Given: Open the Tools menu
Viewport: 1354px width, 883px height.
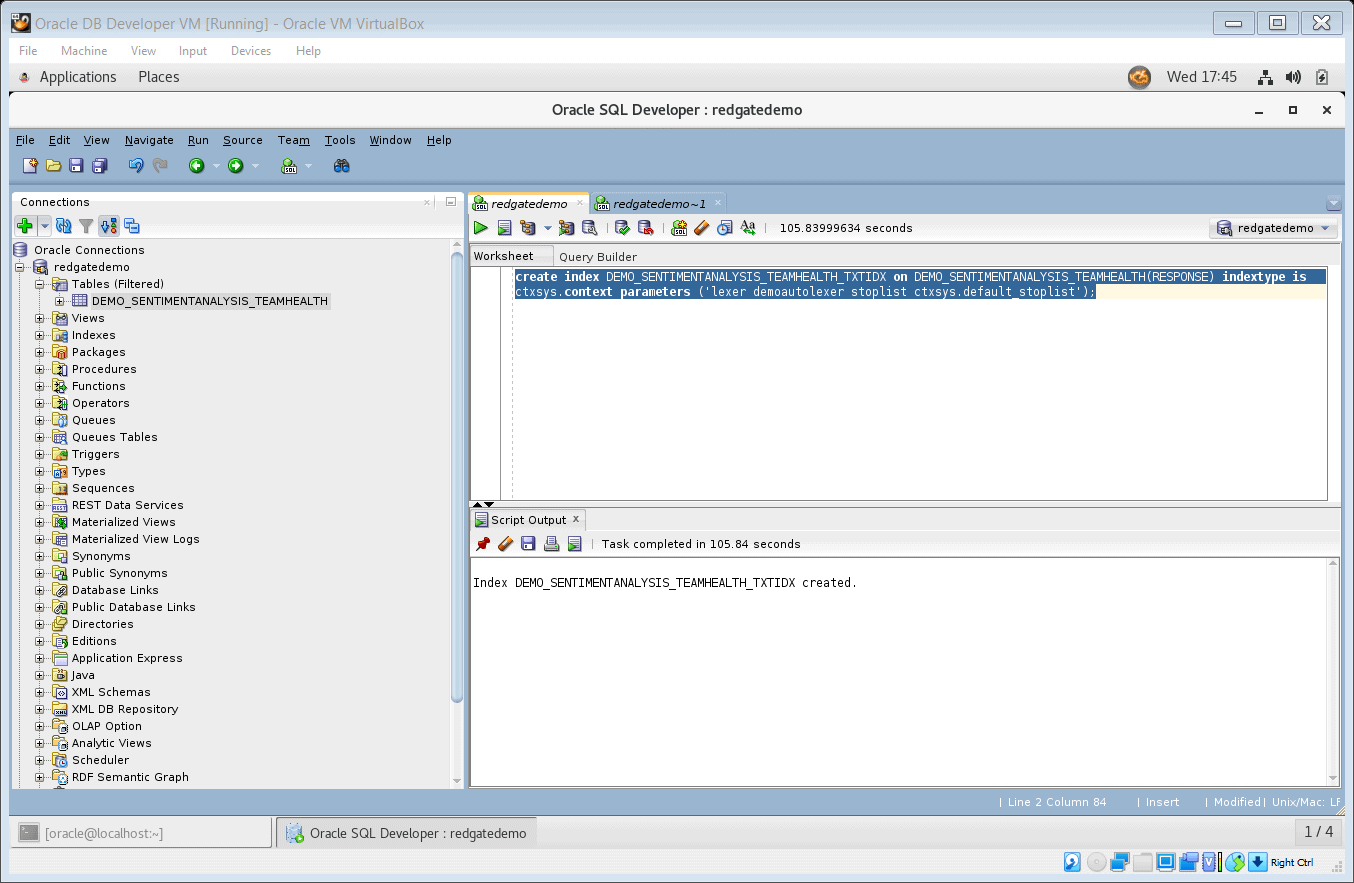Looking at the screenshot, I should coord(340,140).
